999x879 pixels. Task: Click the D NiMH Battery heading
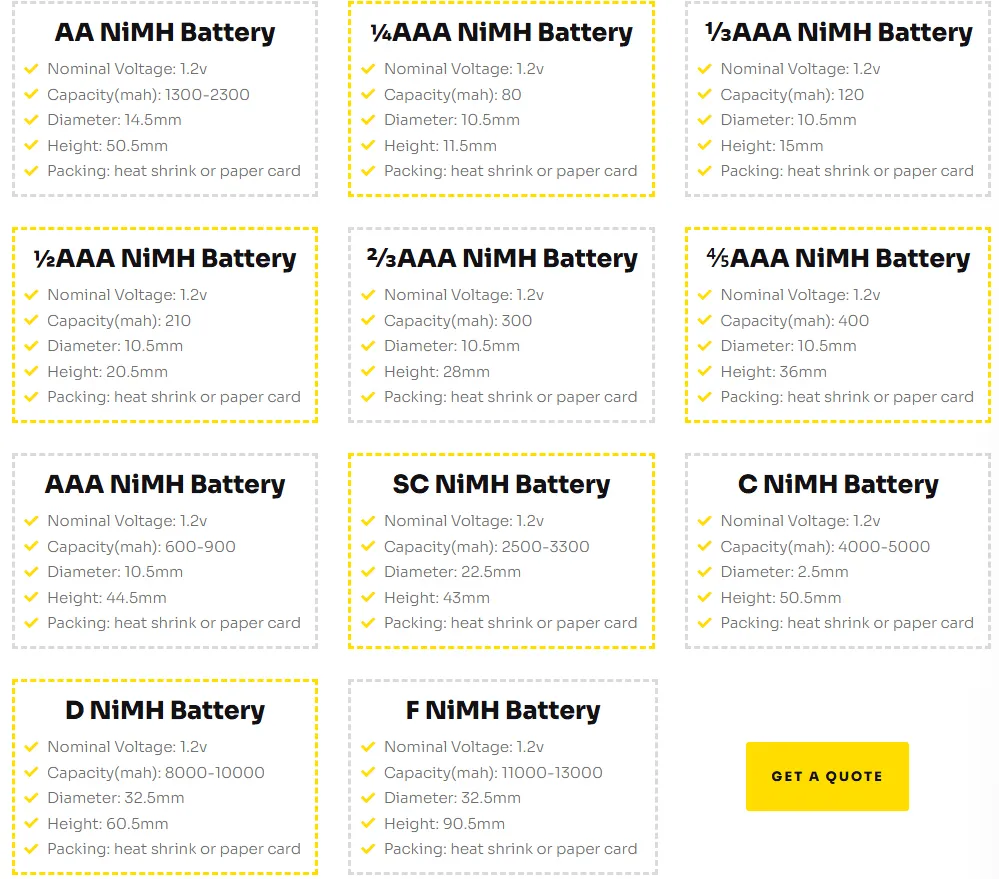click(x=165, y=711)
